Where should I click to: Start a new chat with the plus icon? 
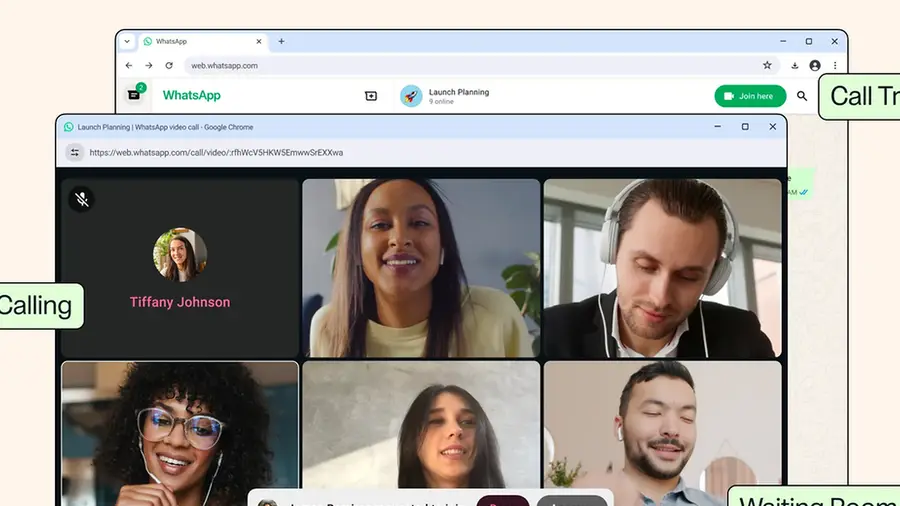point(371,96)
